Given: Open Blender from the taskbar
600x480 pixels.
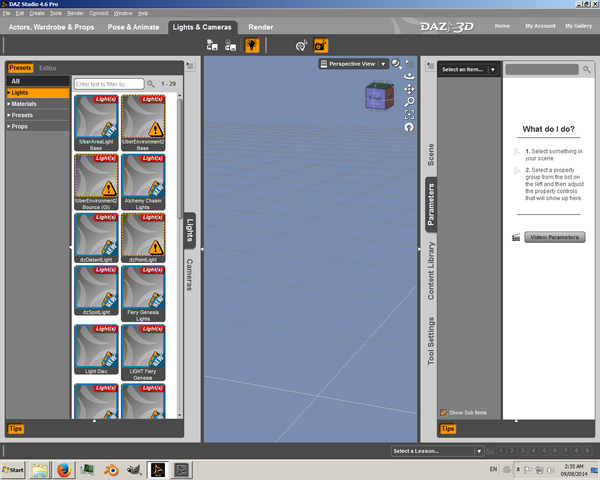Looking at the screenshot, I should [x=111, y=470].
